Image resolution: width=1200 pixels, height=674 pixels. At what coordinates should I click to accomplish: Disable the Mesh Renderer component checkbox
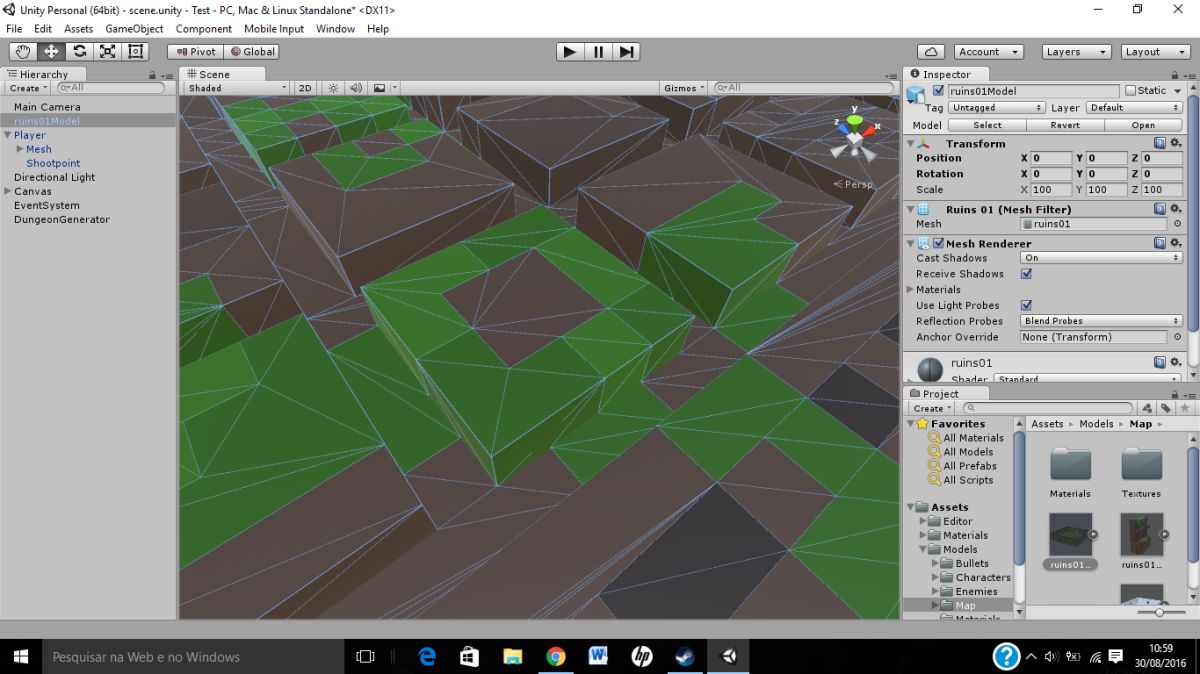pyautogui.click(x=938, y=243)
